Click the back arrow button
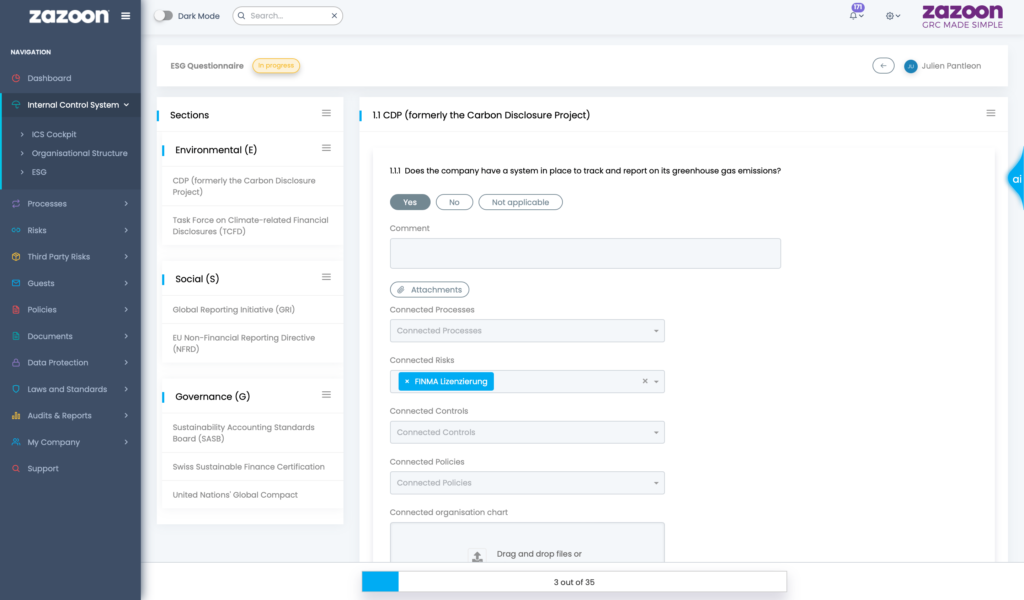 click(883, 66)
